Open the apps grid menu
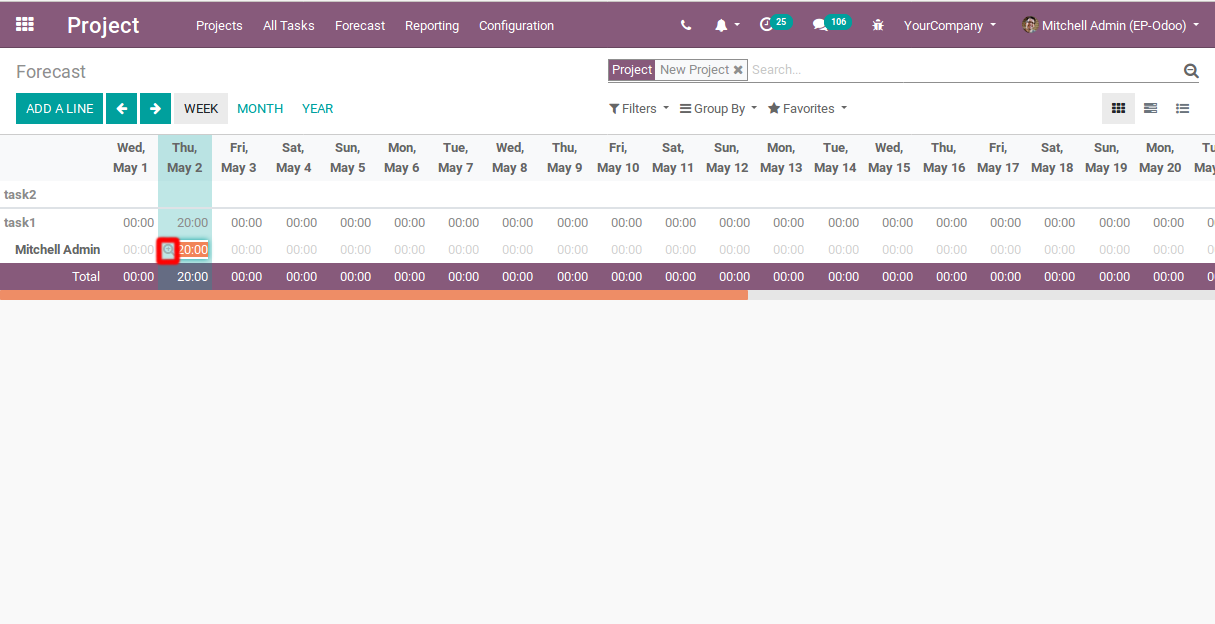The width and height of the screenshot is (1215, 624). point(25,24)
